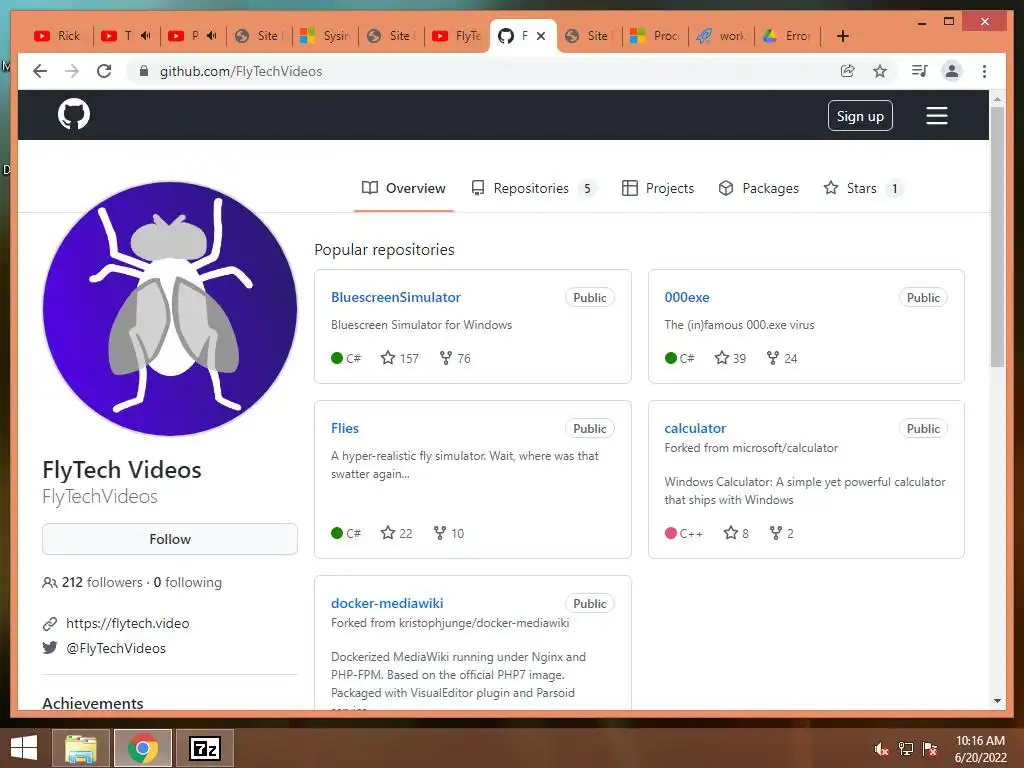Click the network tray icon
The image size is (1024, 768).
906,749
